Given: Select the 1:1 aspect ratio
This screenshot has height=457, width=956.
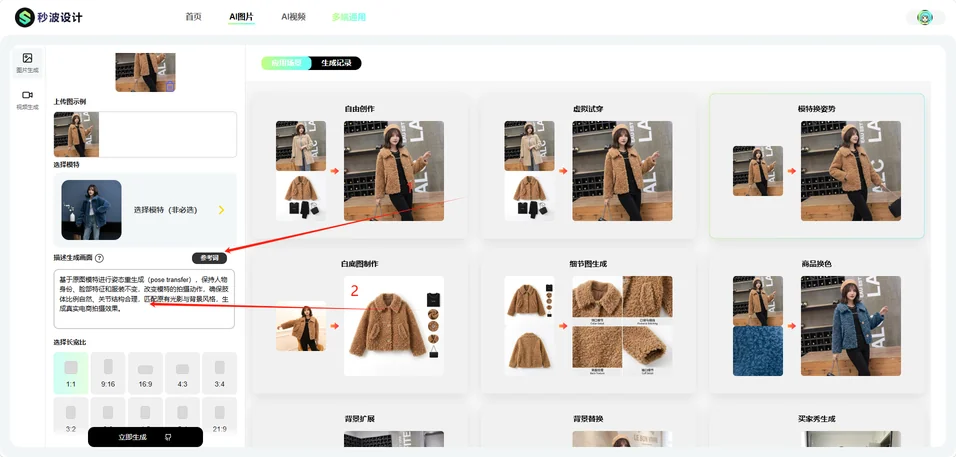Looking at the screenshot, I should (71, 373).
